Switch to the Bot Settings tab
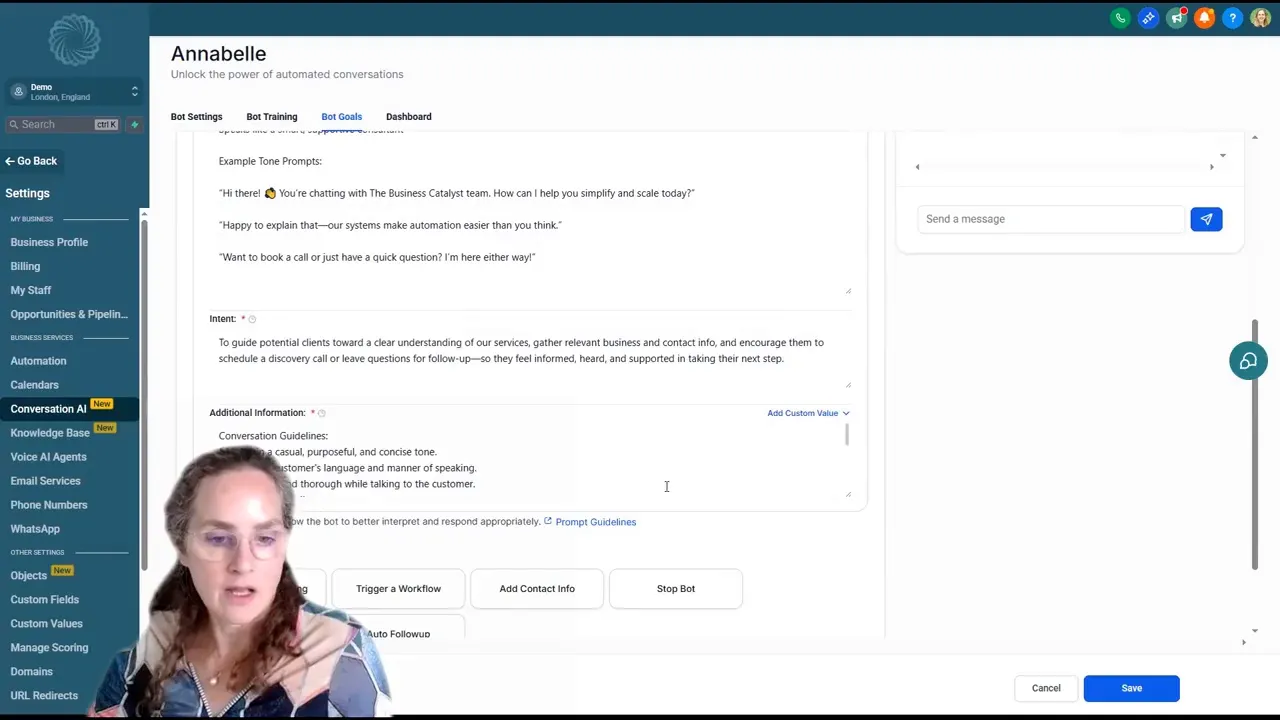The image size is (1280, 720). [x=197, y=117]
